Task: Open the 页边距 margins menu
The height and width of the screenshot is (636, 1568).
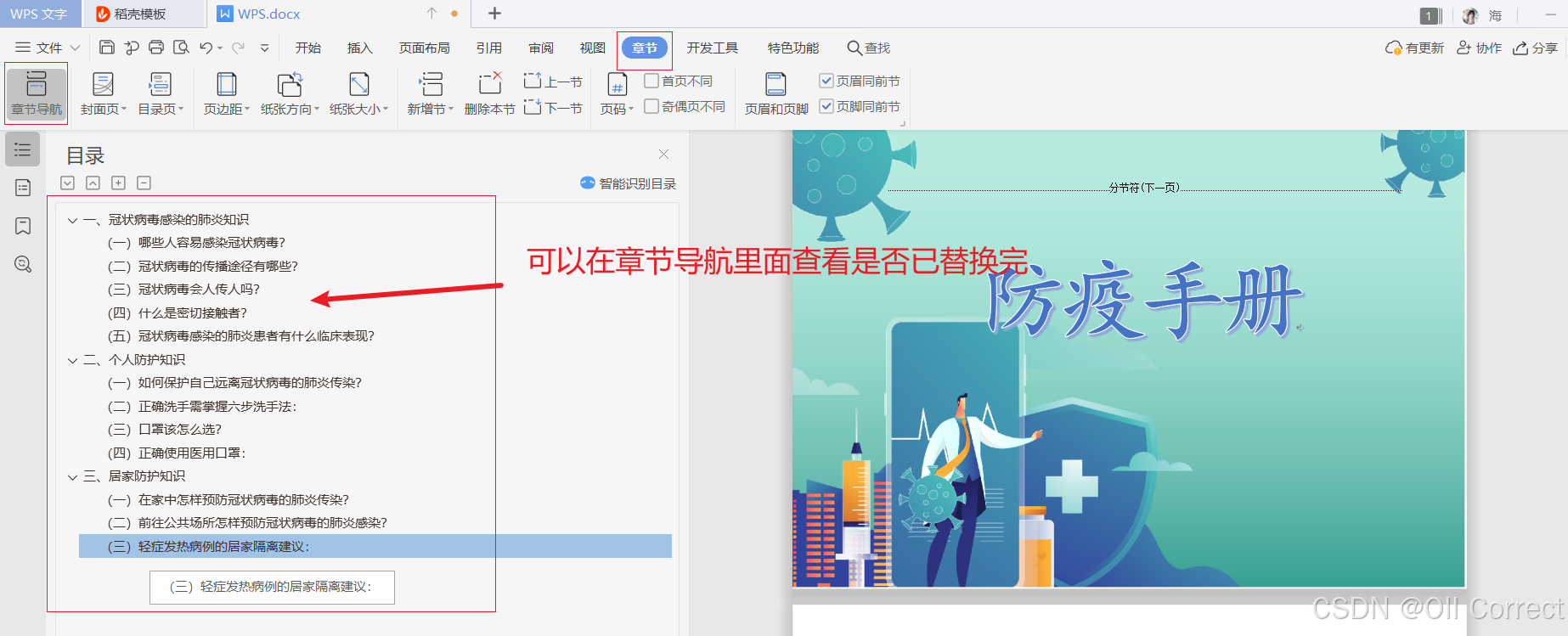Action: [x=226, y=93]
